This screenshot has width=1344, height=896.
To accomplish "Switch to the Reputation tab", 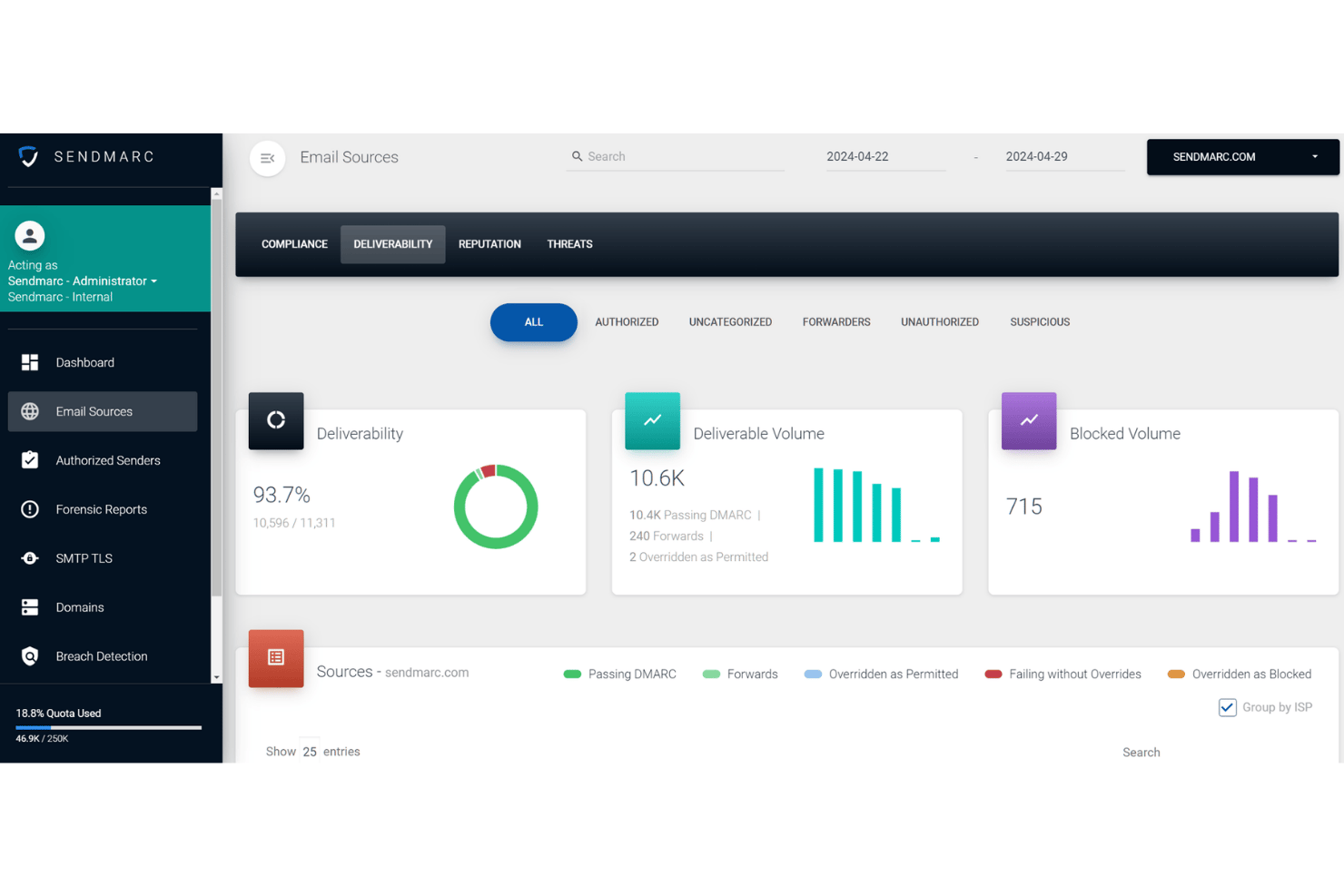I will point(489,244).
